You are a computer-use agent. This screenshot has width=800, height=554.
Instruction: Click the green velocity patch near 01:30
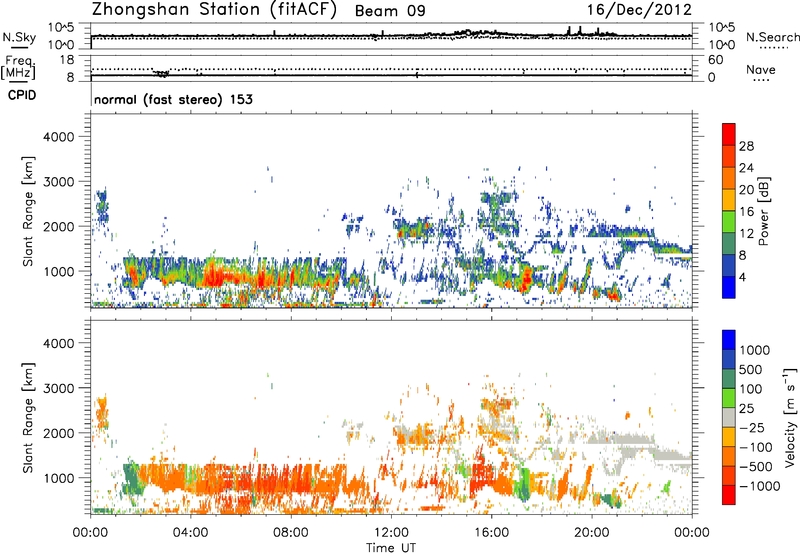(x=132, y=478)
